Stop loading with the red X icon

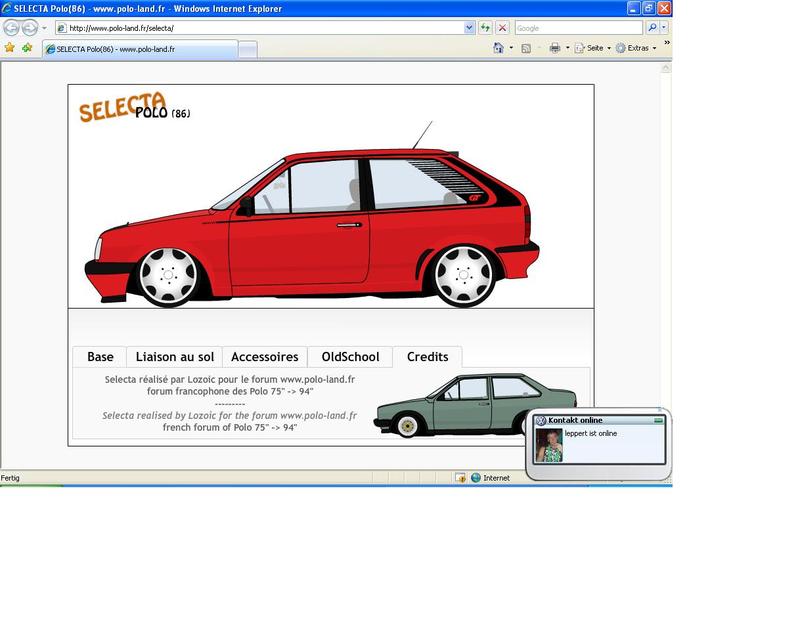coord(502,28)
